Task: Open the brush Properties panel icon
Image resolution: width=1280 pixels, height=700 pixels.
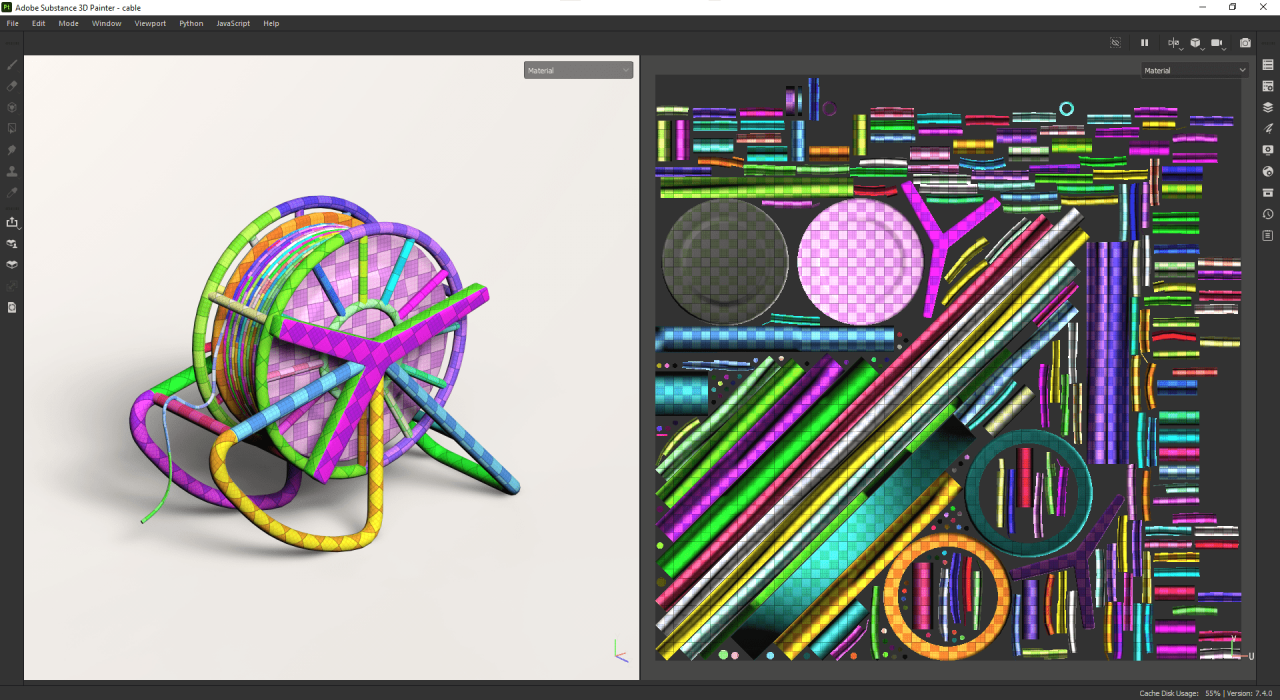Action: [x=1268, y=128]
